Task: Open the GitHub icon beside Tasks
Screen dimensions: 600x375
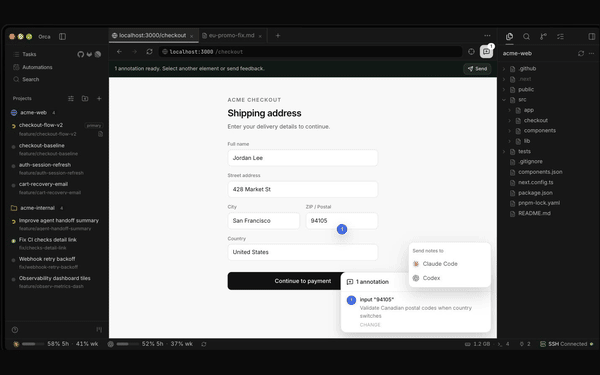Action: coord(80,54)
